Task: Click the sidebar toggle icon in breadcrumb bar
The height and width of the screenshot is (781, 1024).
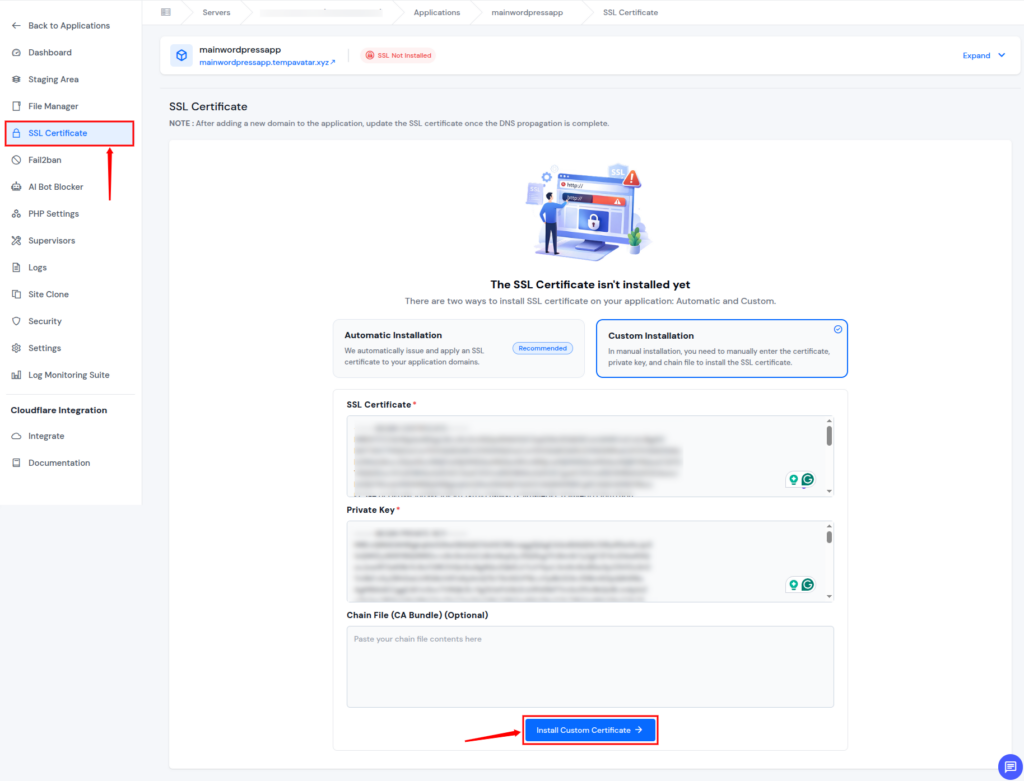Action: coord(166,12)
